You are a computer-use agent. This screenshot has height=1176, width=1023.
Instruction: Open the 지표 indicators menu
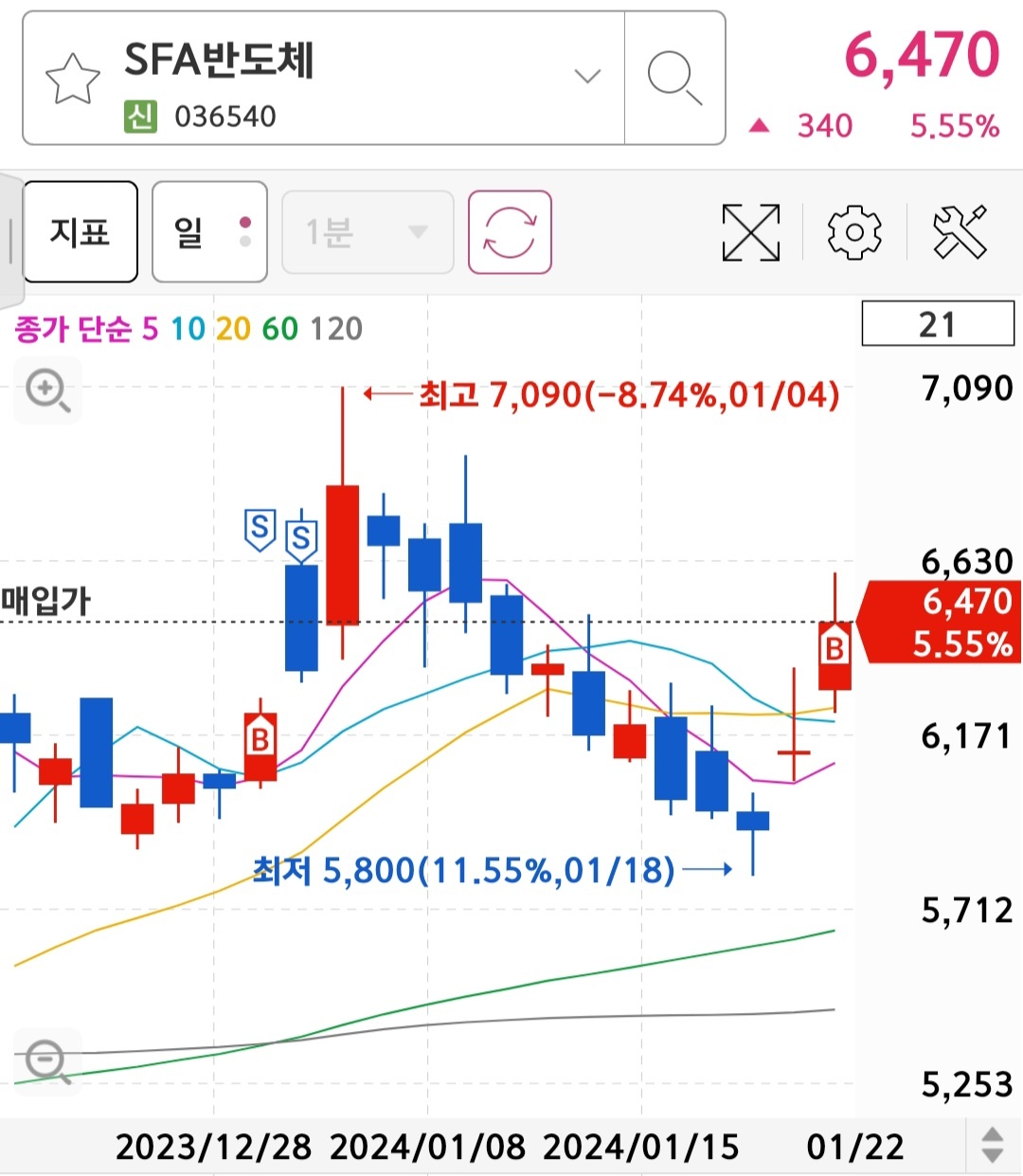tap(81, 232)
